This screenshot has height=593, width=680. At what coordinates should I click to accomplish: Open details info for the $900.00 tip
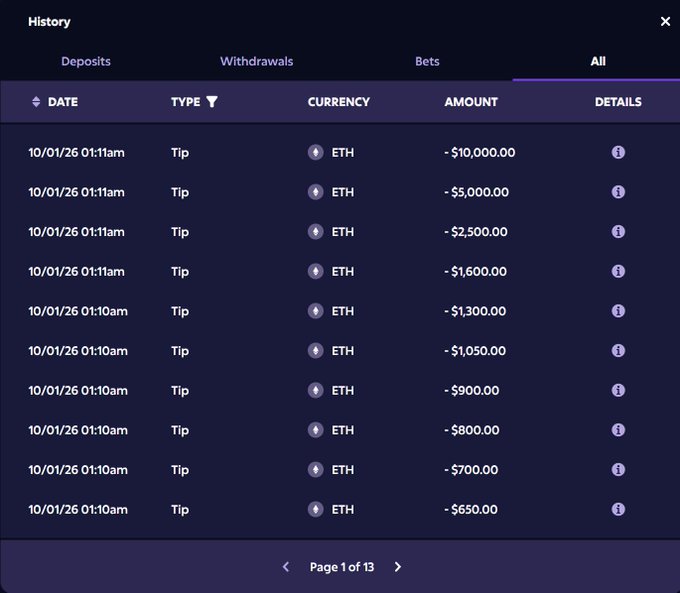618,390
